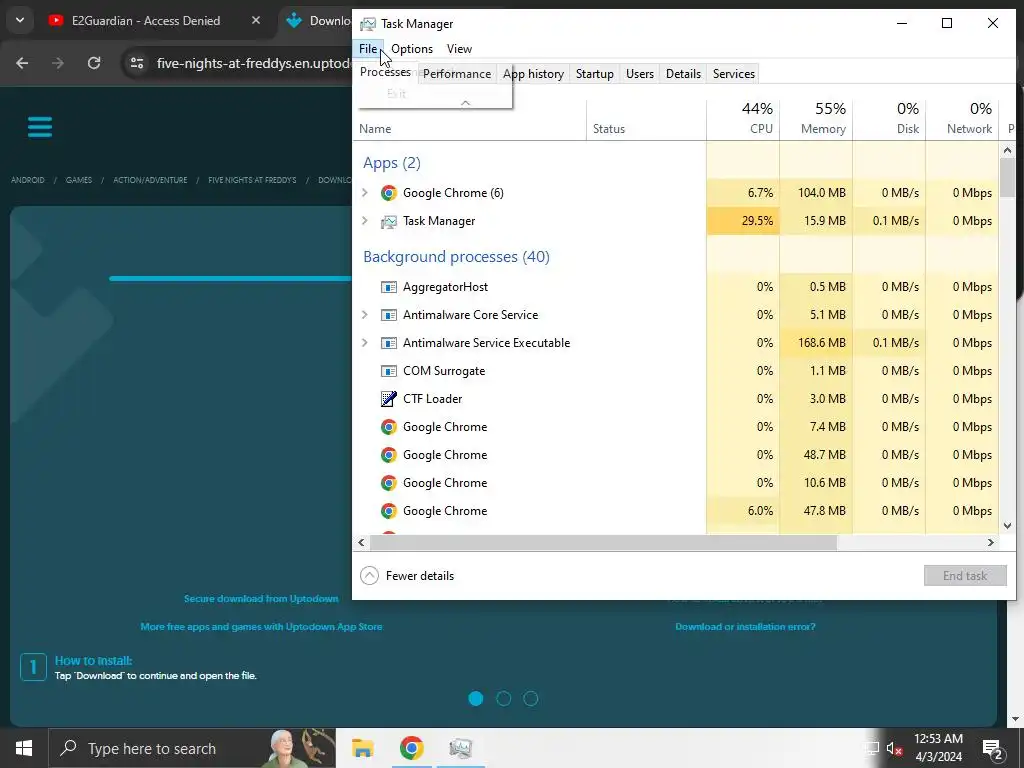
Task: Open site information icon in Chrome address bar
Action: coord(137,63)
